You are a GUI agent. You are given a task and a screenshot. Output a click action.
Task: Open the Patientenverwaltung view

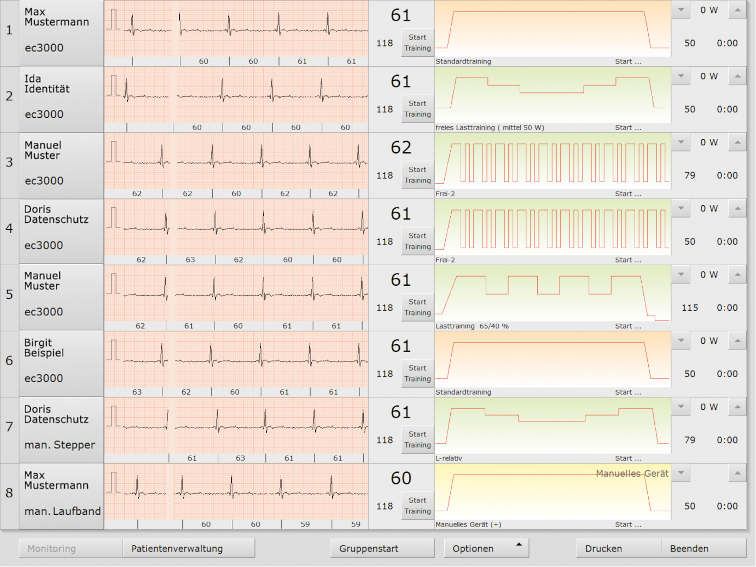click(x=178, y=548)
